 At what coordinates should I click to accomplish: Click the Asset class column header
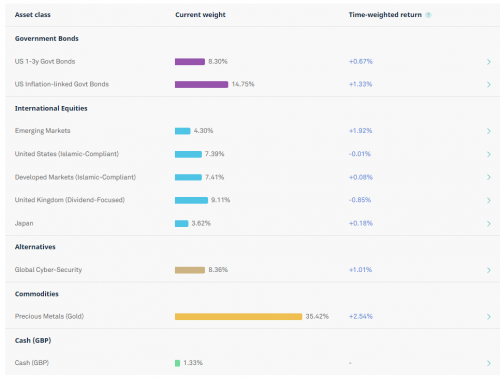[x=33, y=15]
